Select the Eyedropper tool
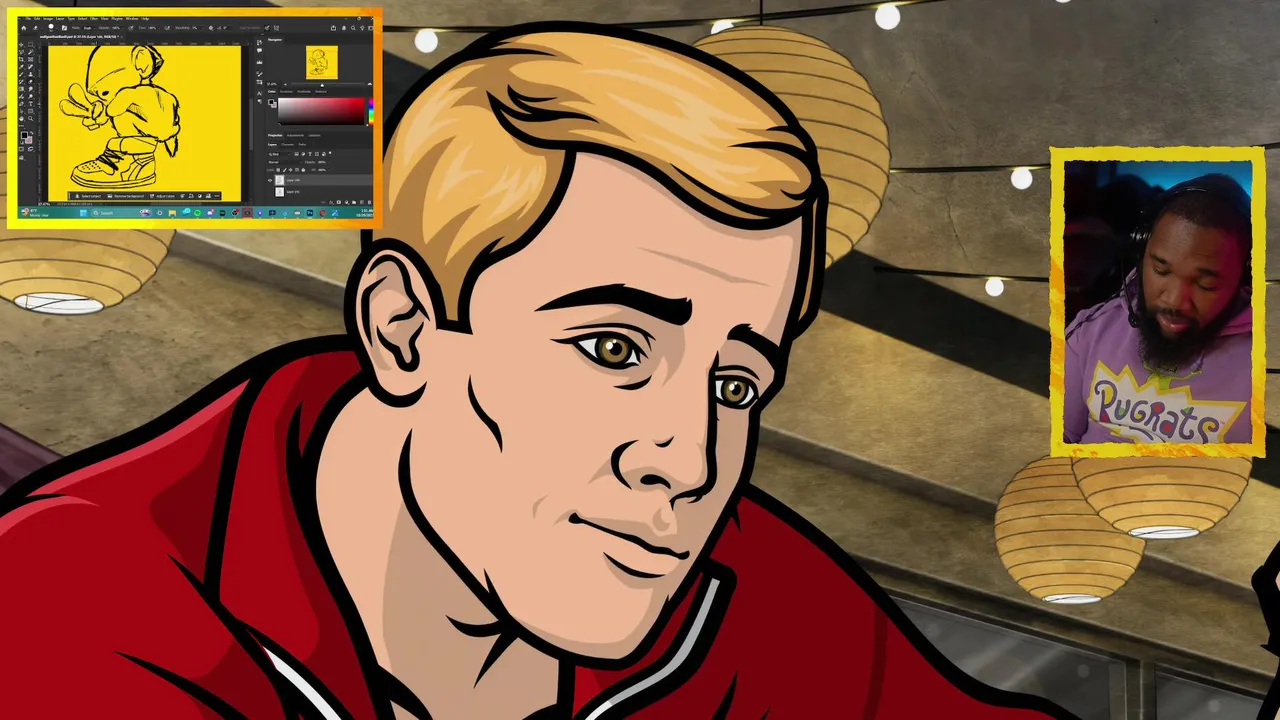Screen dimensions: 1280x720 [21, 67]
